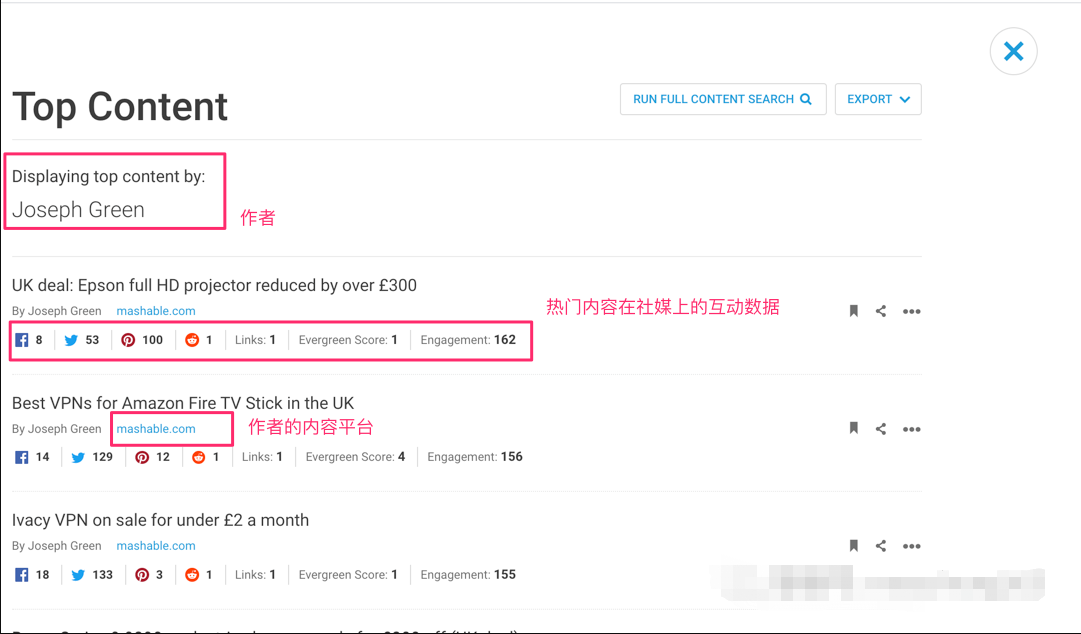Click Facebook icon on Epson article stats
The image size is (1081, 634).
click(x=22, y=340)
